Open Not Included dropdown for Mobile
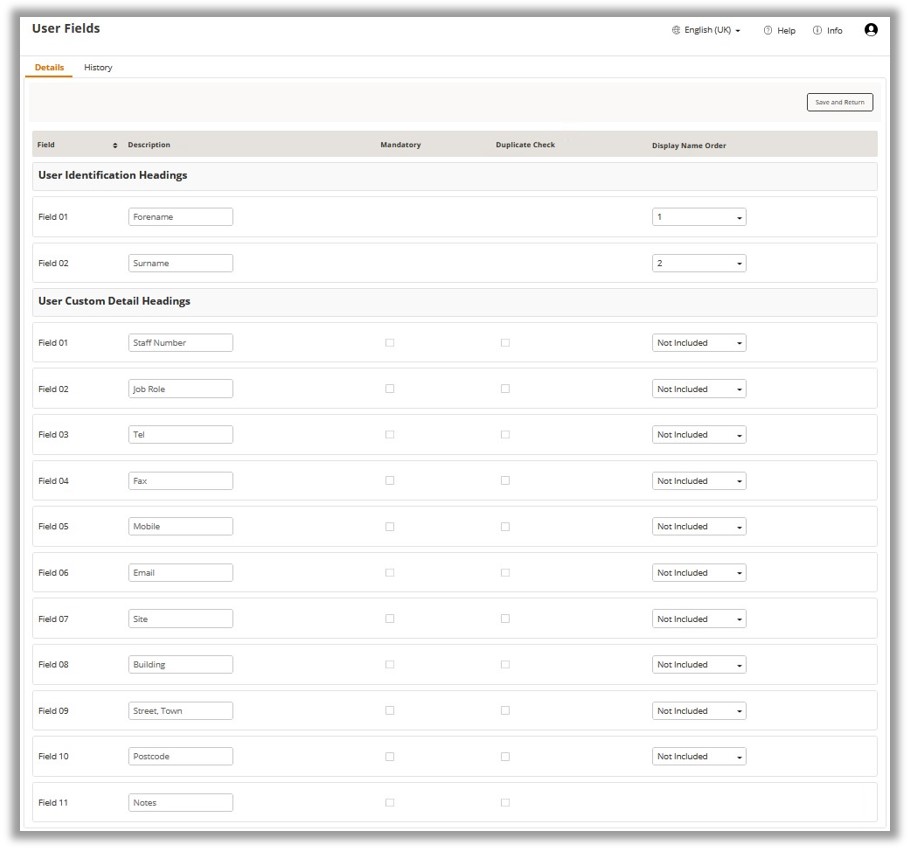Viewport: 908px width, 849px height. [698, 527]
